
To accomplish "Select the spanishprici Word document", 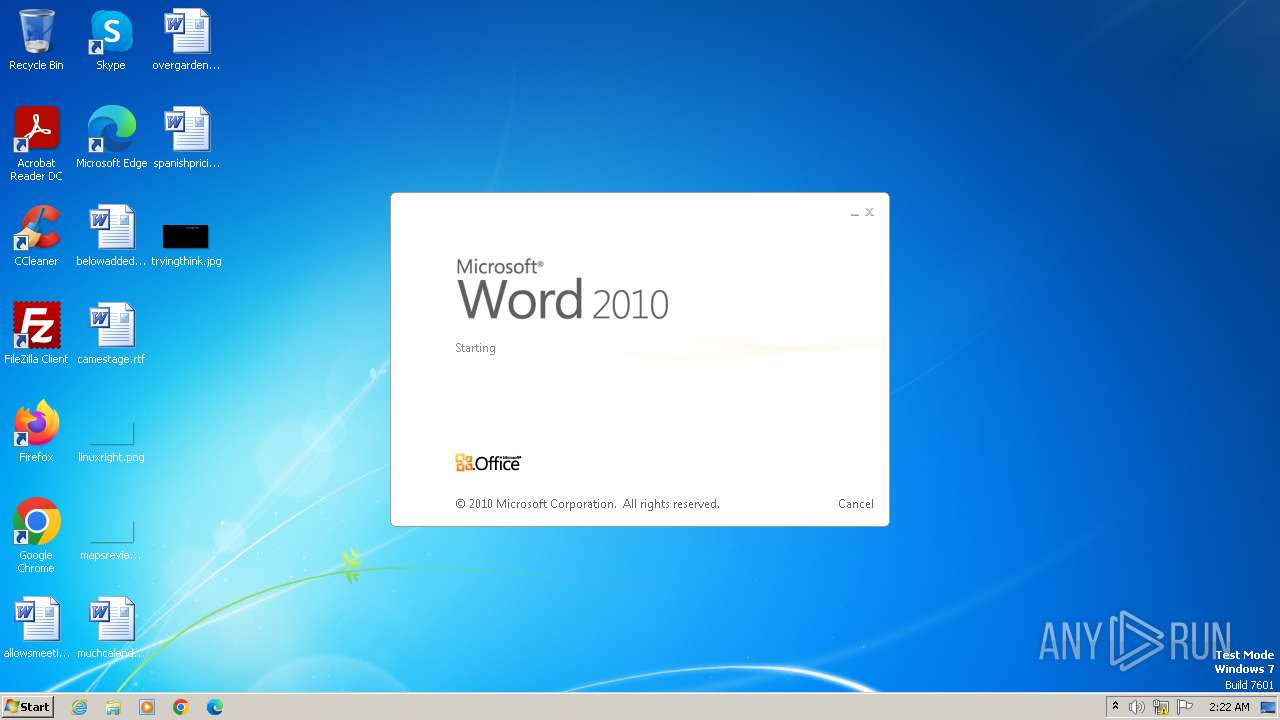I will pyautogui.click(x=186, y=138).
